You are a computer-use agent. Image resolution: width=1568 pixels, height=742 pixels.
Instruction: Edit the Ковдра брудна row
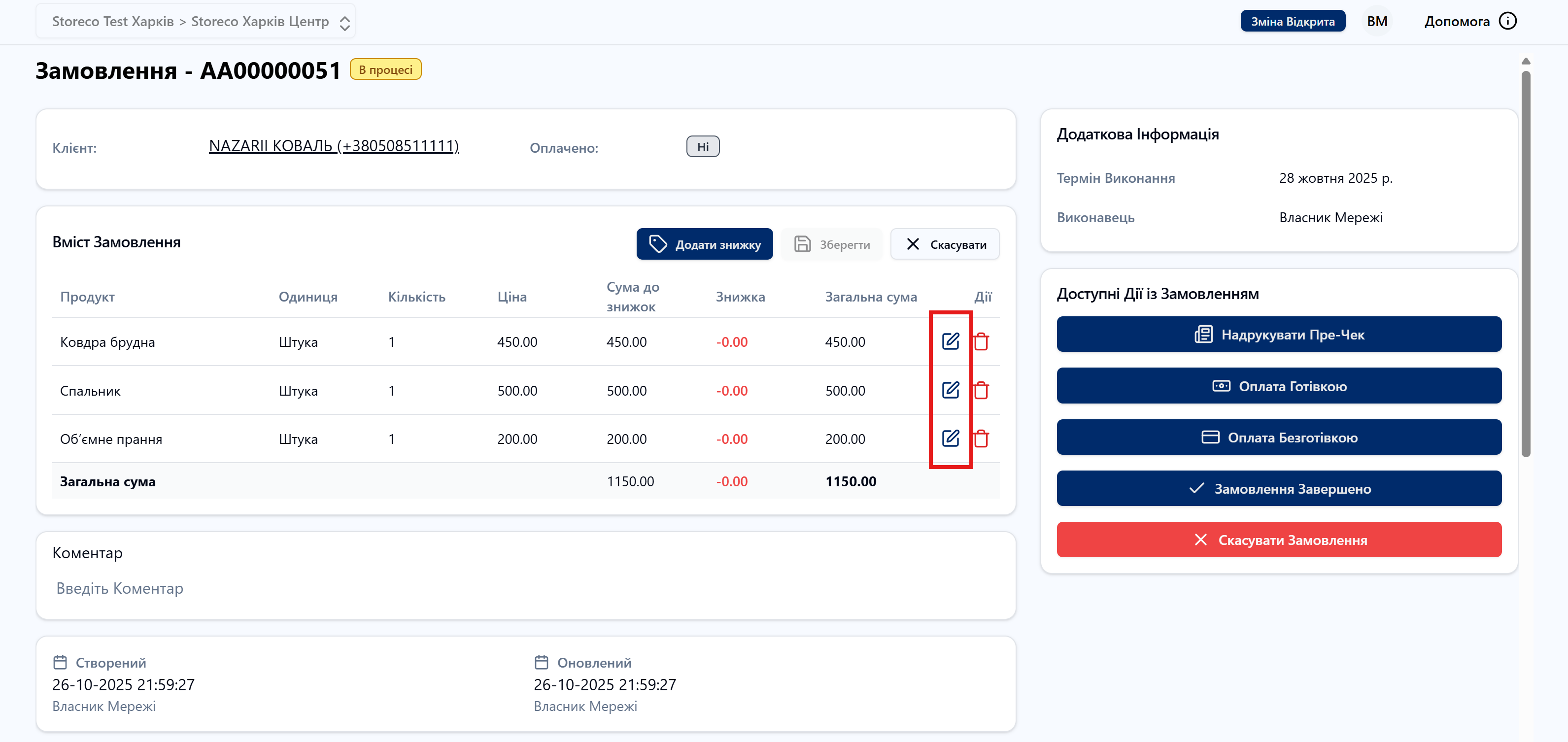pyautogui.click(x=950, y=341)
